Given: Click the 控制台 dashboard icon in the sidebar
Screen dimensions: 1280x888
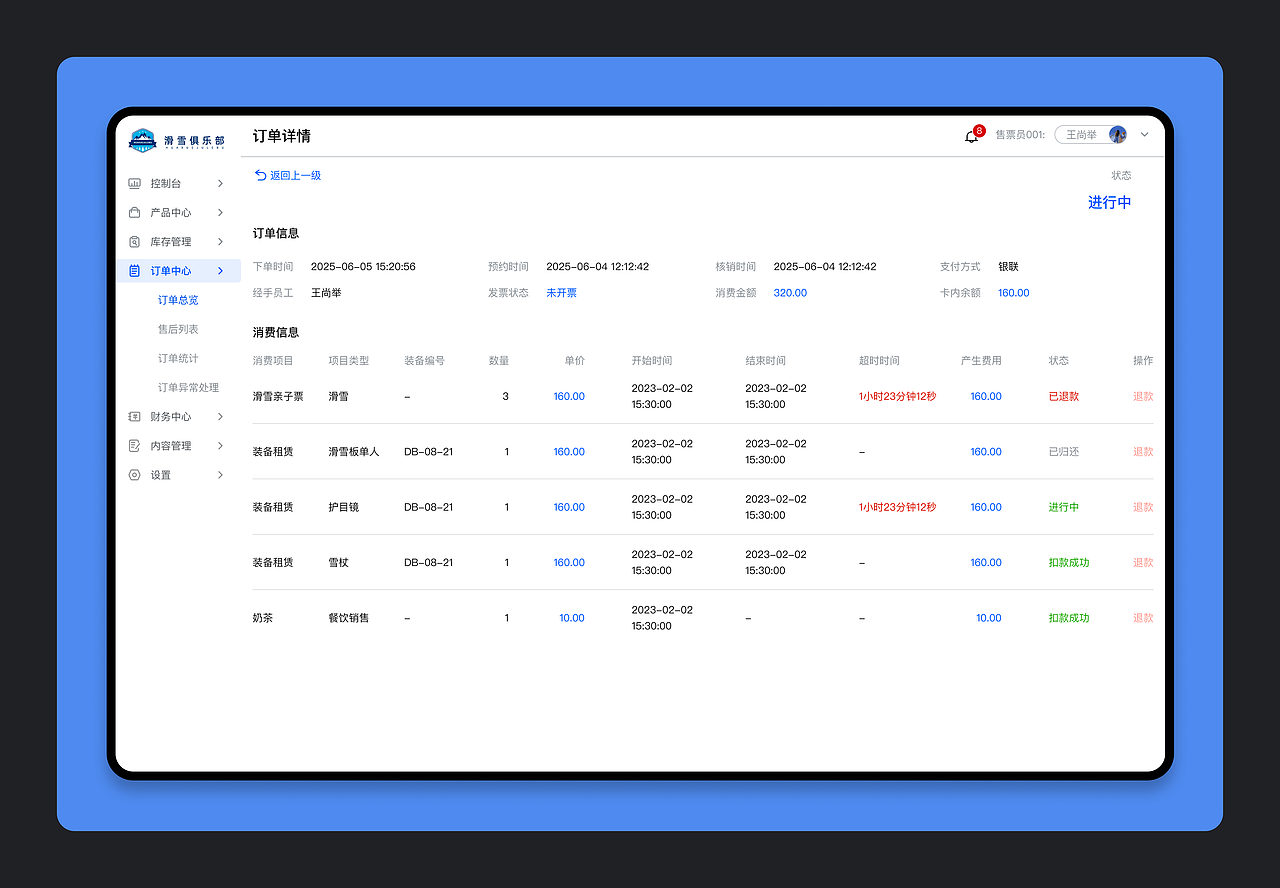Looking at the screenshot, I should (x=134, y=183).
